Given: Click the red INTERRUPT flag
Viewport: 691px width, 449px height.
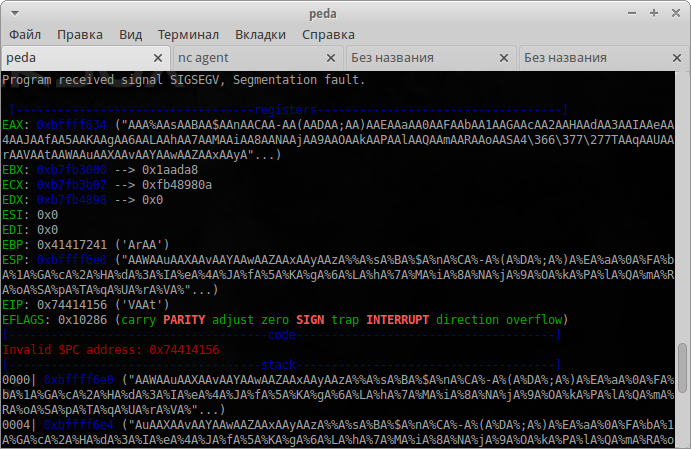Looking at the screenshot, I should [x=398, y=320].
